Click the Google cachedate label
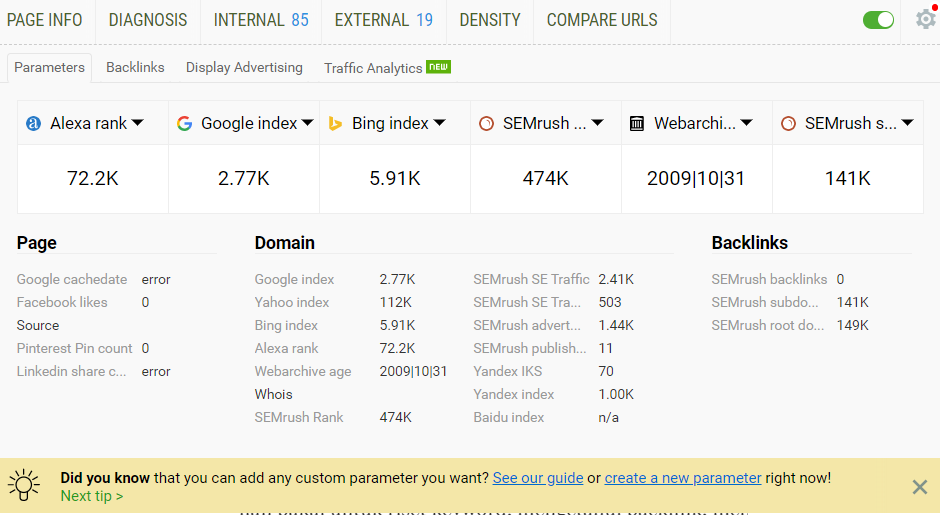The height and width of the screenshot is (515, 940). (72, 279)
